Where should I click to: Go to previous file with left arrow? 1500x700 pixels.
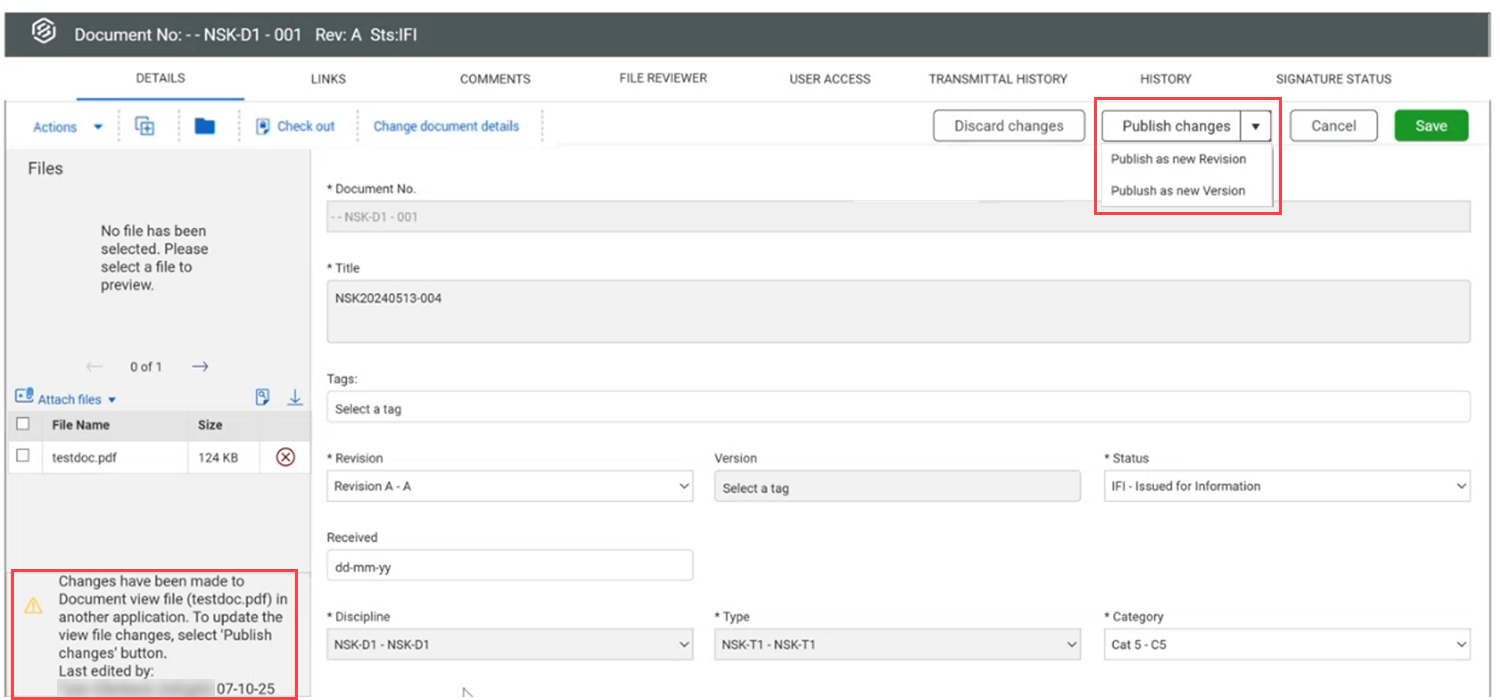[x=95, y=367]
